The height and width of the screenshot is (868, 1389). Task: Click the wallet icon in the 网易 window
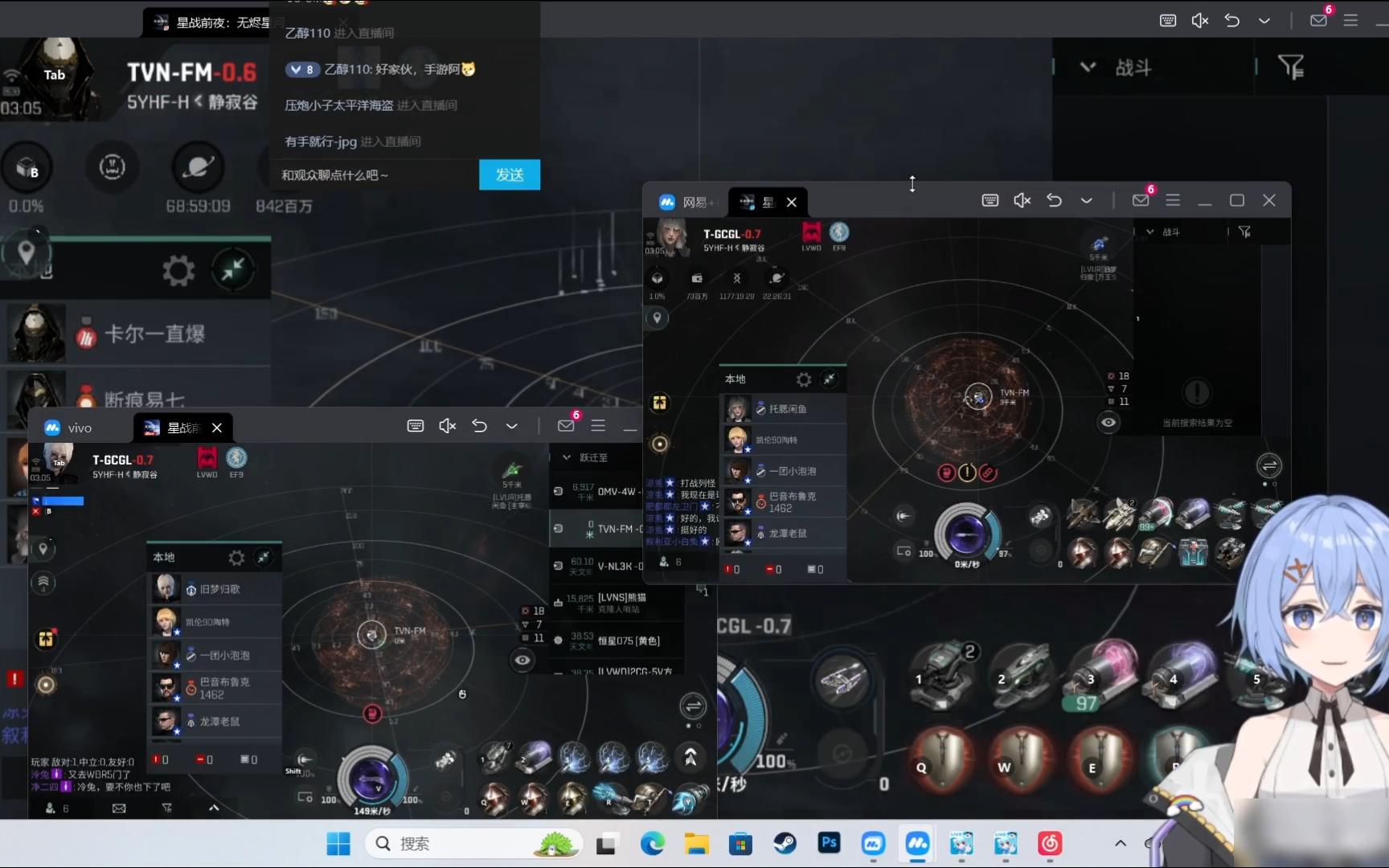(x=697, y=278)
